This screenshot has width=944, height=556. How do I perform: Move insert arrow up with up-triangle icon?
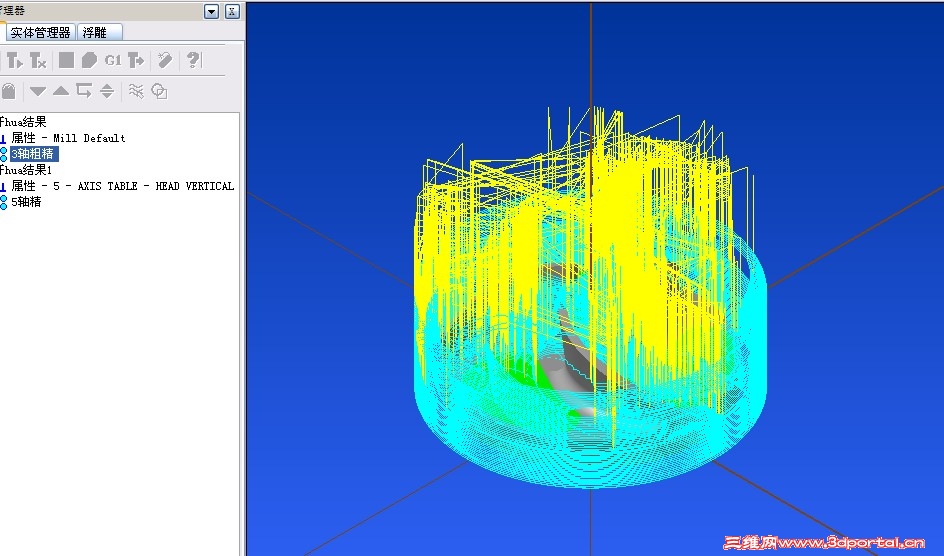(61, 91)
